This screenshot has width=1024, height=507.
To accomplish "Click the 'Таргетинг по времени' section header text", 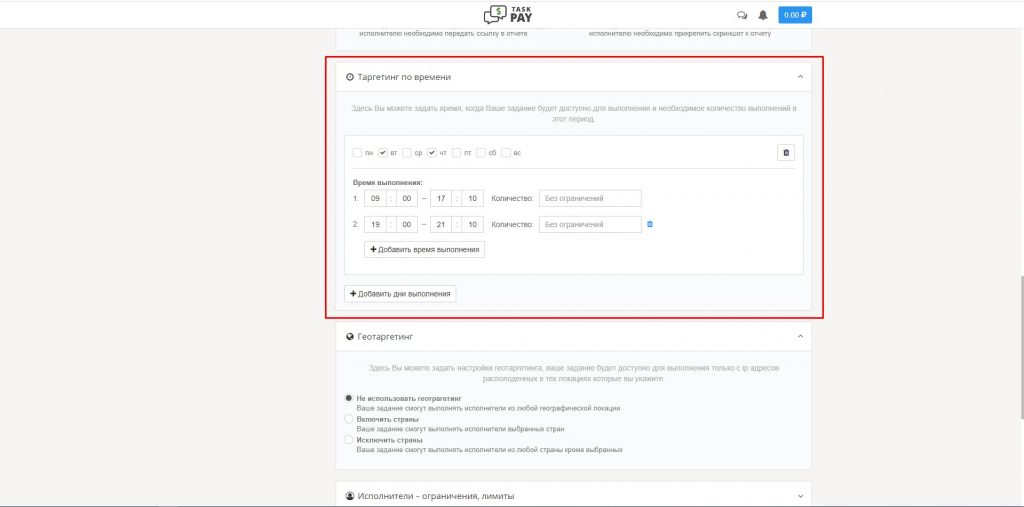I will pos(404,77).
